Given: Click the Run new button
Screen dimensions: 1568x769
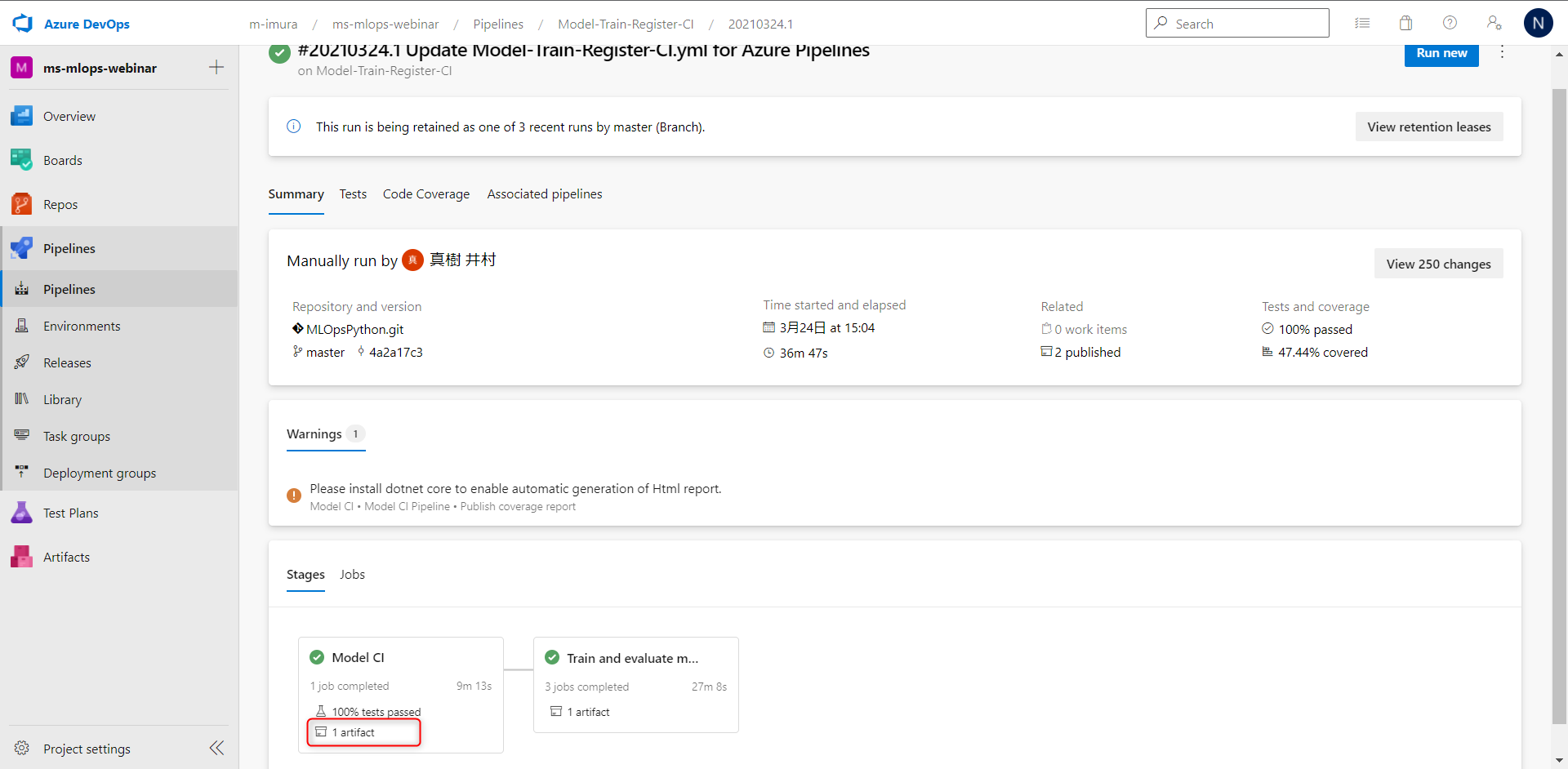Looking at the screenshot, I should point(1441,54).
